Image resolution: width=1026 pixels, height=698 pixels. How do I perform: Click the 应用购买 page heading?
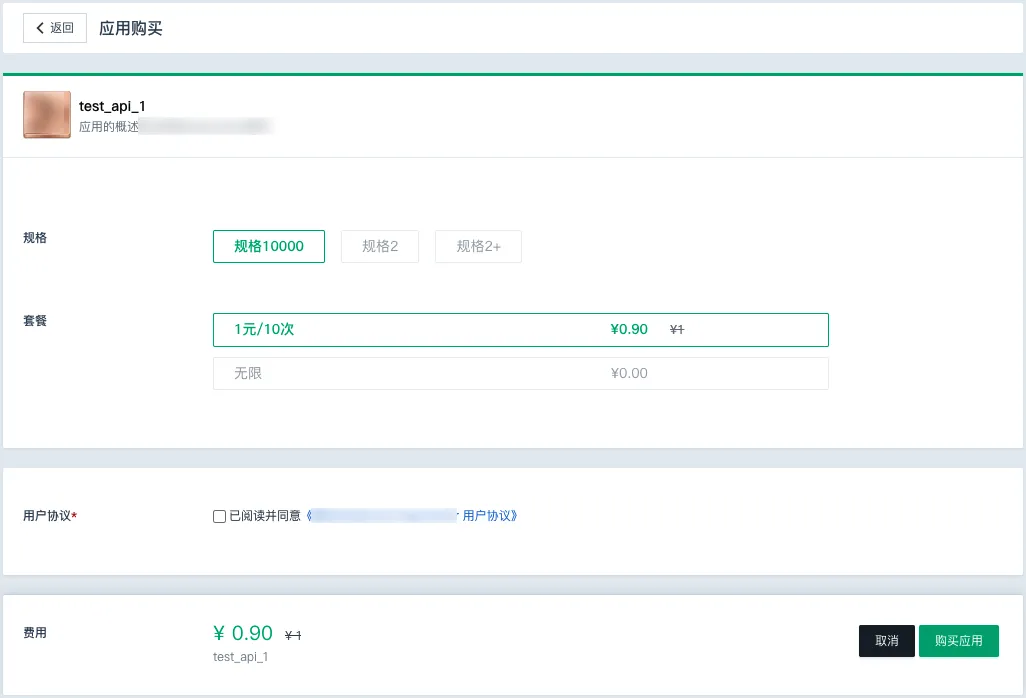(131, 28)
